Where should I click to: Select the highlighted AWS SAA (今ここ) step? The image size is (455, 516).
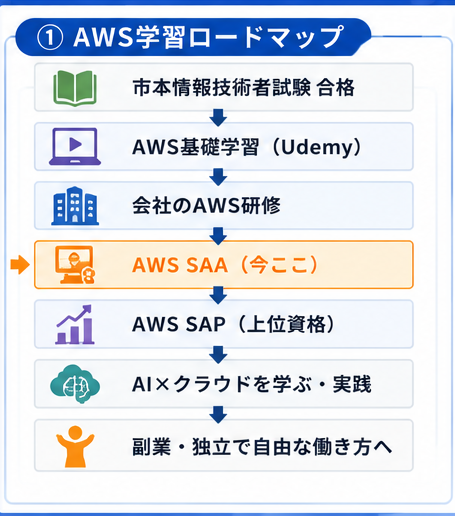pyautogui.click(x=224, y=265)
